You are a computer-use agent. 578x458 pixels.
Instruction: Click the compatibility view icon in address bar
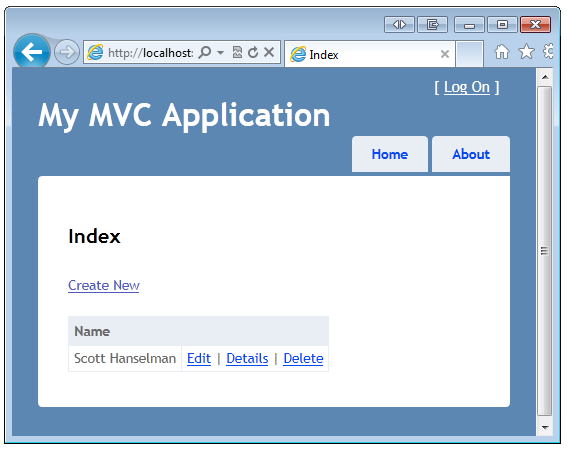237,52
